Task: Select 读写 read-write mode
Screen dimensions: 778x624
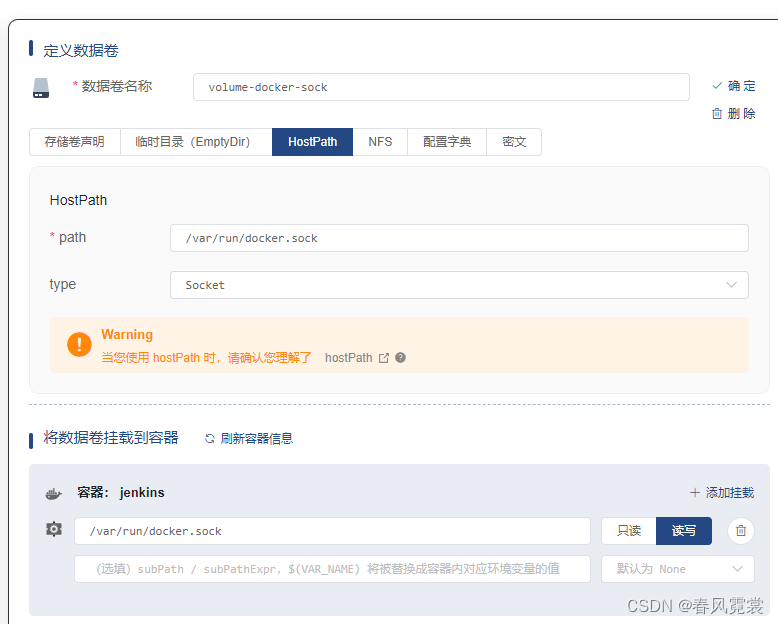Action: click(684, 531)
